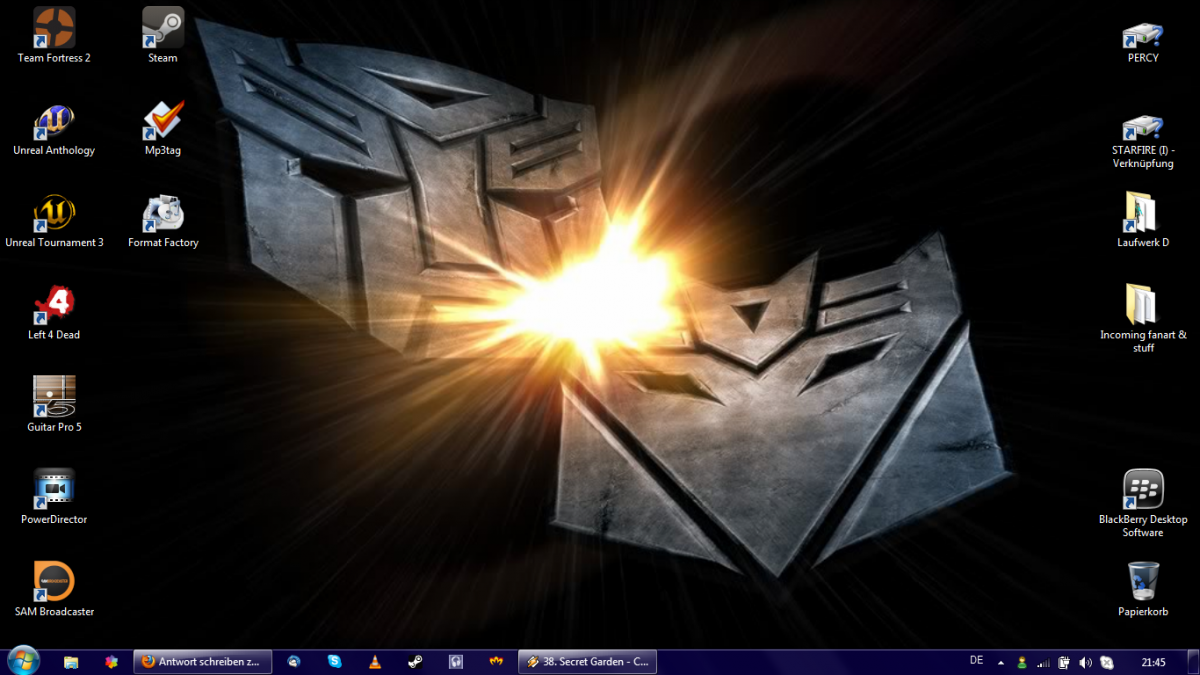The image size is (1200, 675).
Task: Click the 'Unreal Tournament 3' icon label
Action: click(x=54, y=243)
